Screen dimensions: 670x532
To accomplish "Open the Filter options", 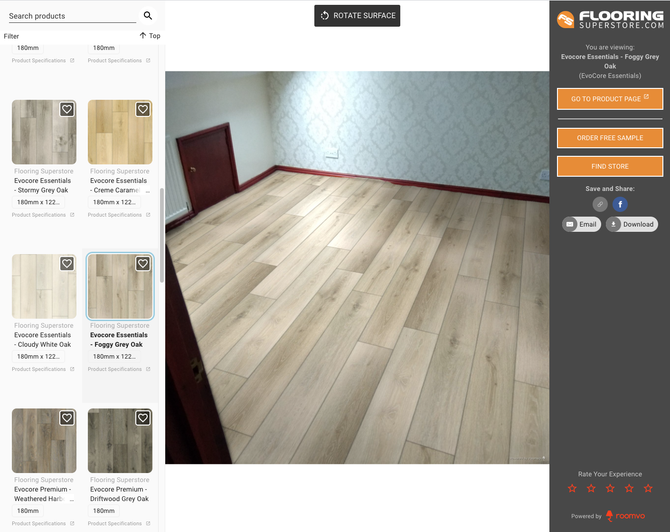I will (x=12, y=36).
